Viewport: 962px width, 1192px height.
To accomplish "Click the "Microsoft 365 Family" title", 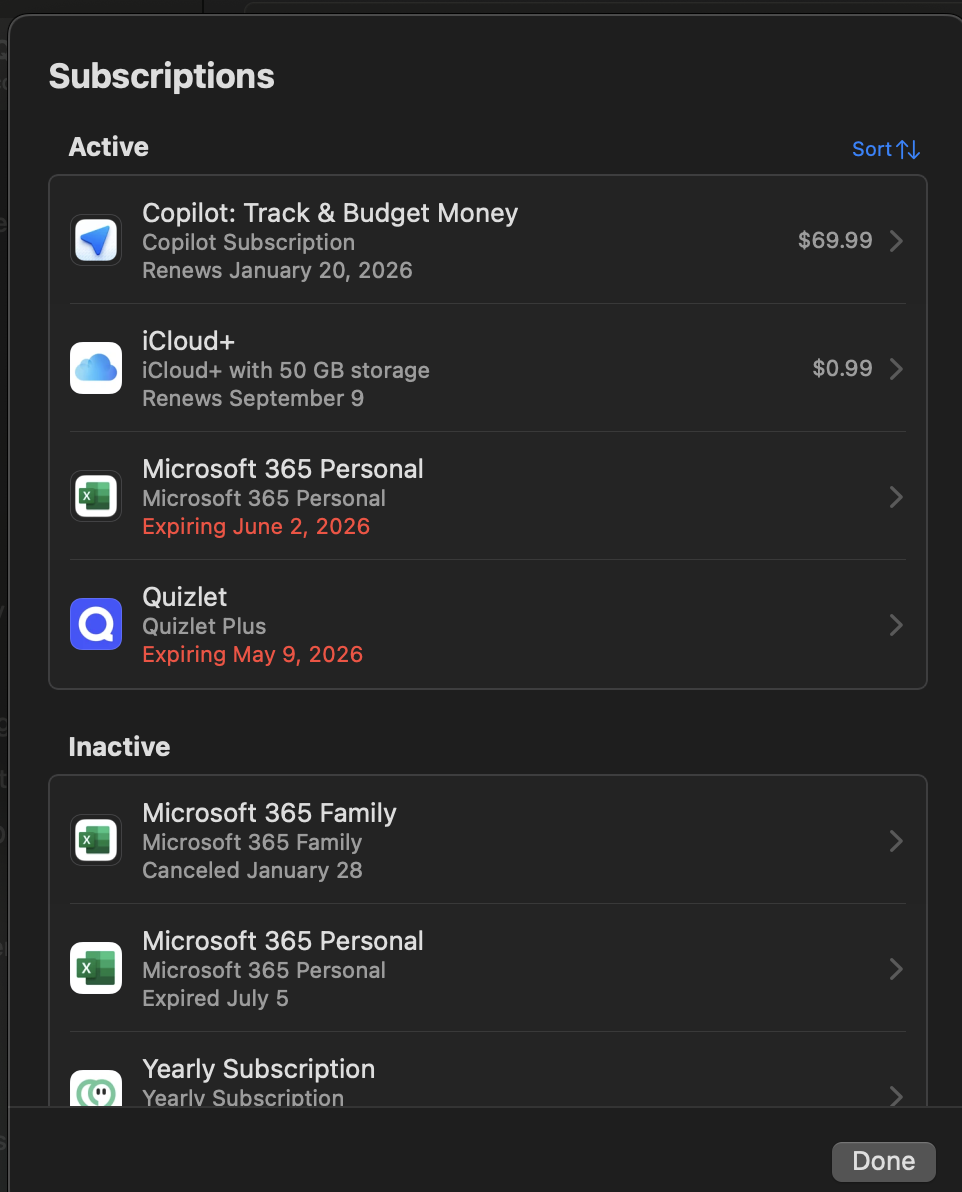I will coord(269,813).
